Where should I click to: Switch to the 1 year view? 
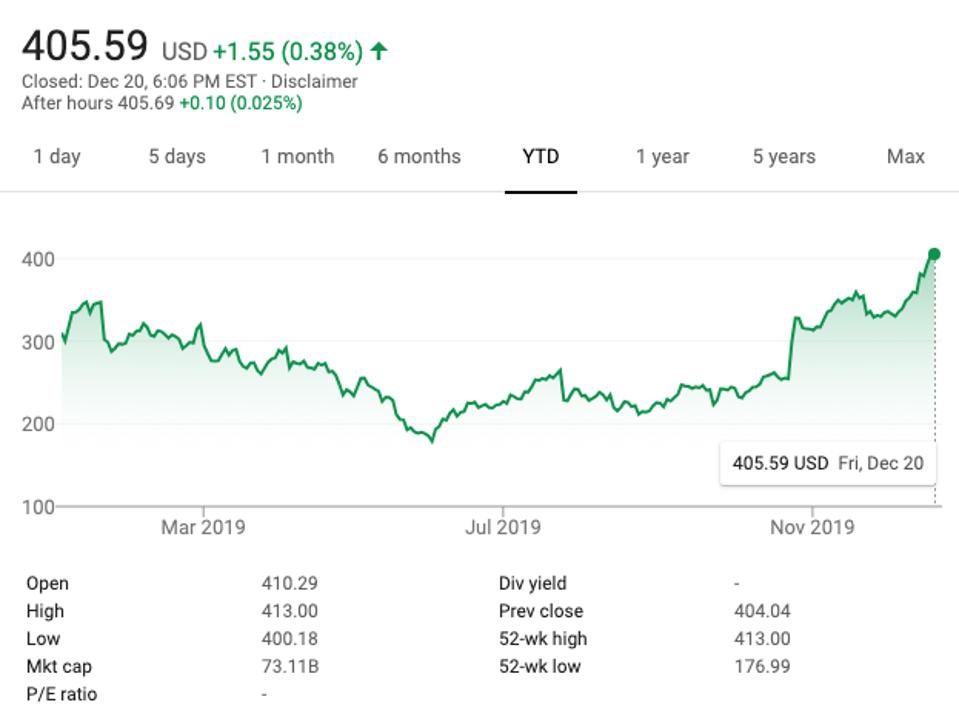662,157
